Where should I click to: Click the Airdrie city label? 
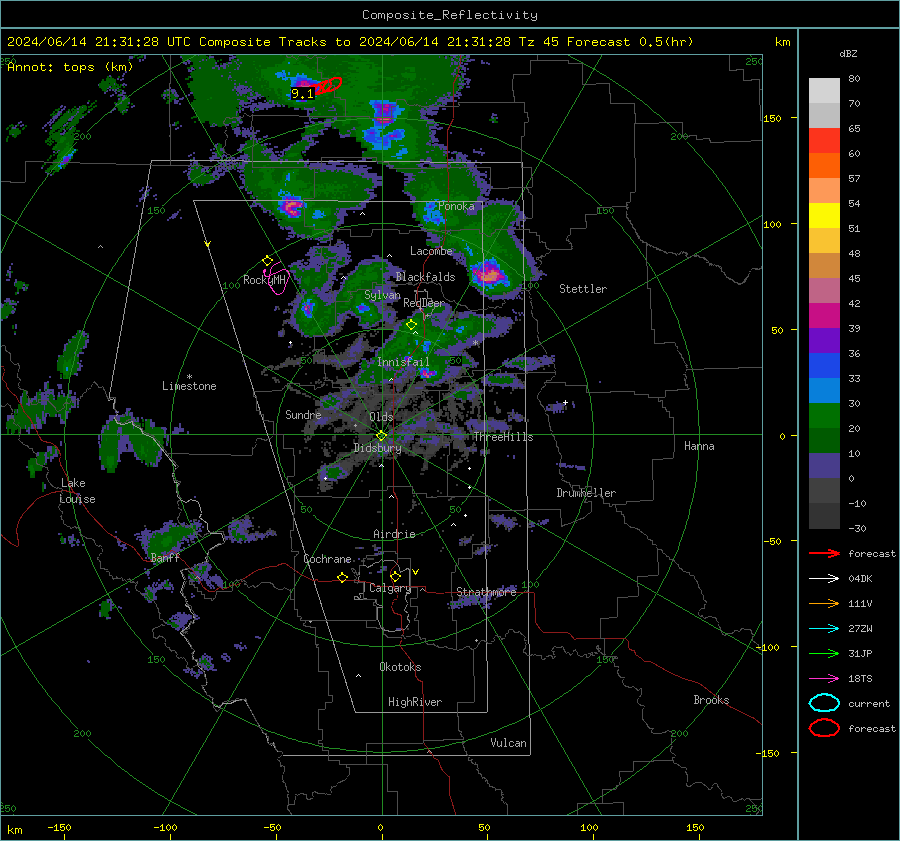click(x=394, y=534)
